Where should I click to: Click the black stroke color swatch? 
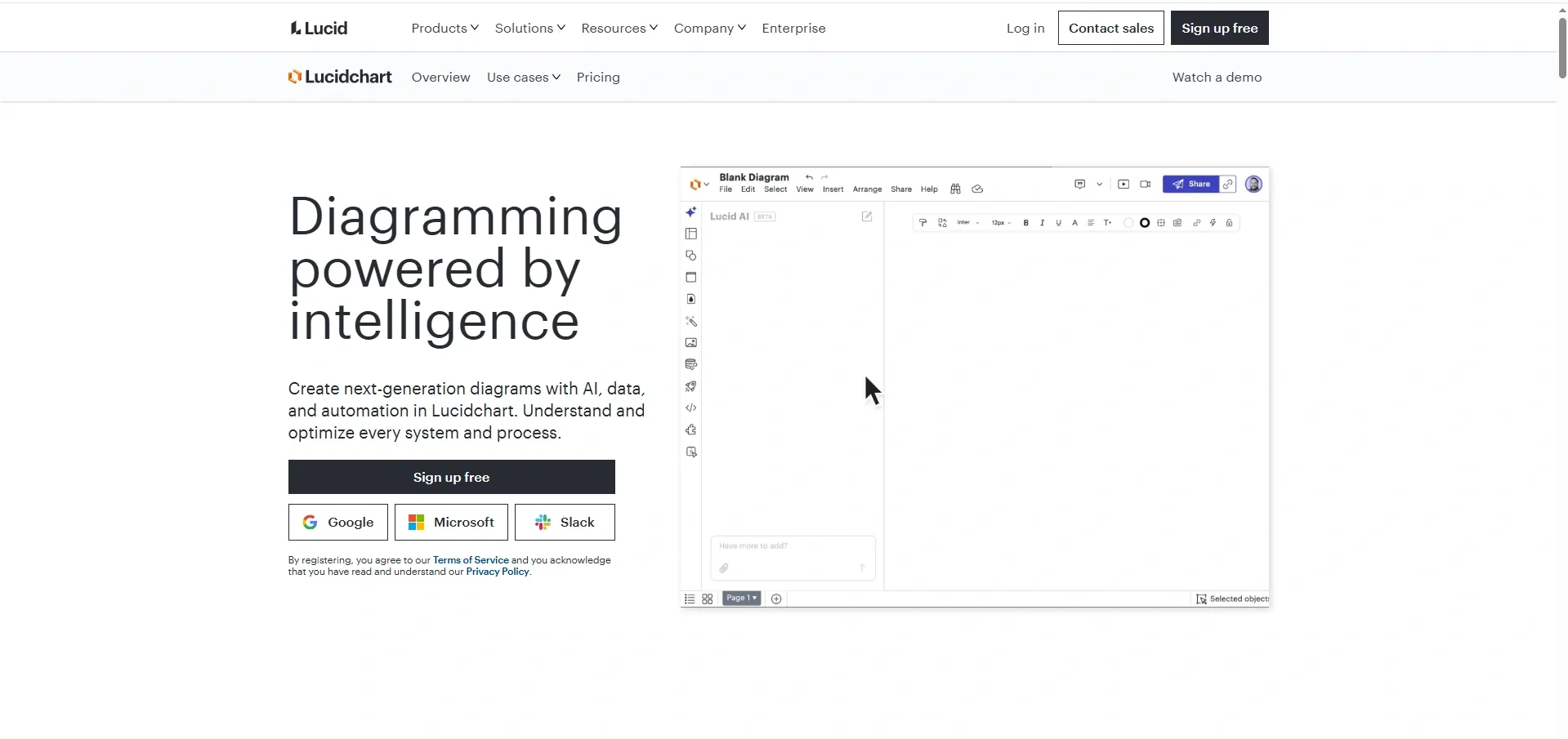pos(1145,222)
